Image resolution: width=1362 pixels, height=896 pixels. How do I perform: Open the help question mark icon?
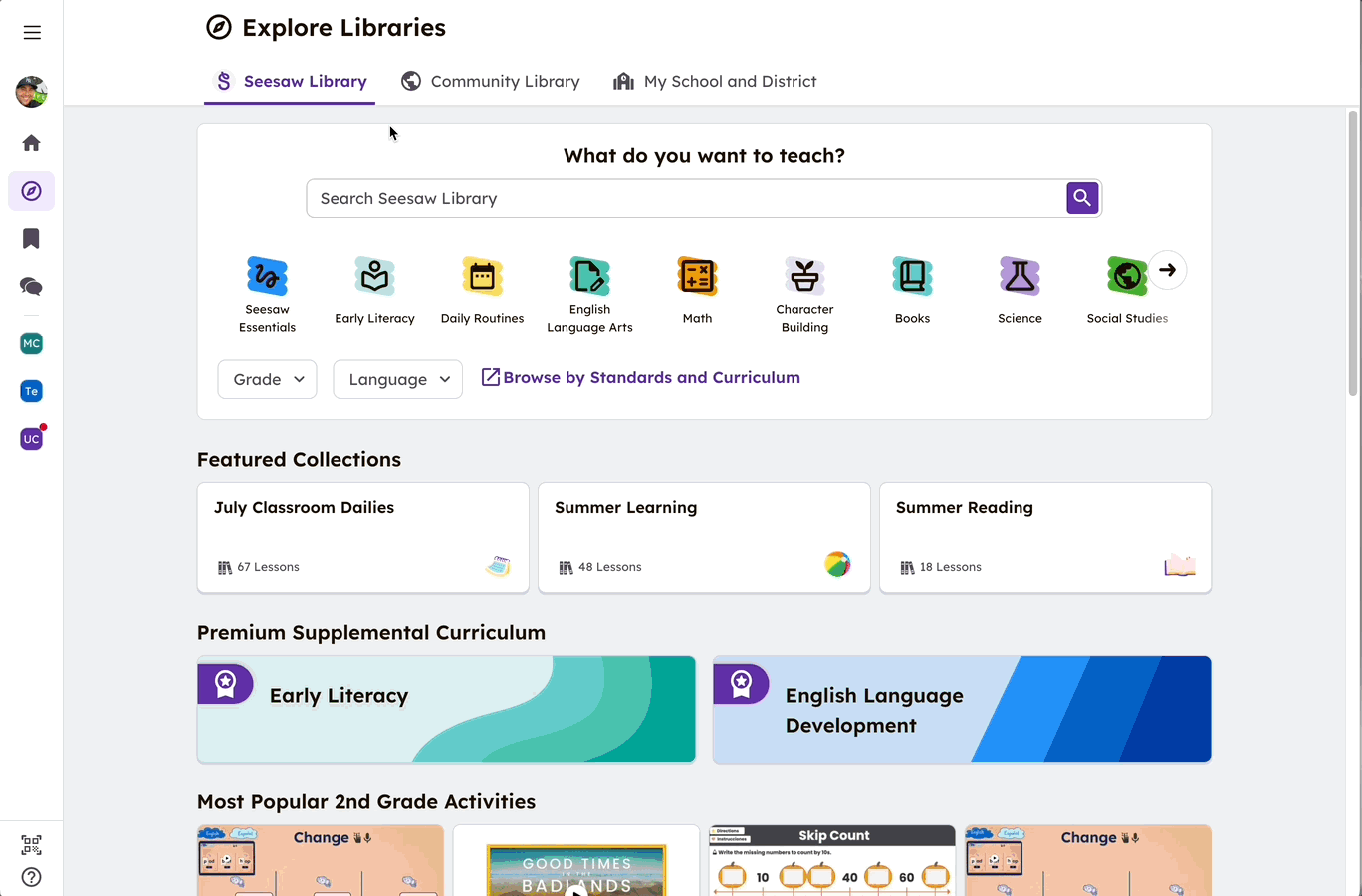(x=31, y=877)
